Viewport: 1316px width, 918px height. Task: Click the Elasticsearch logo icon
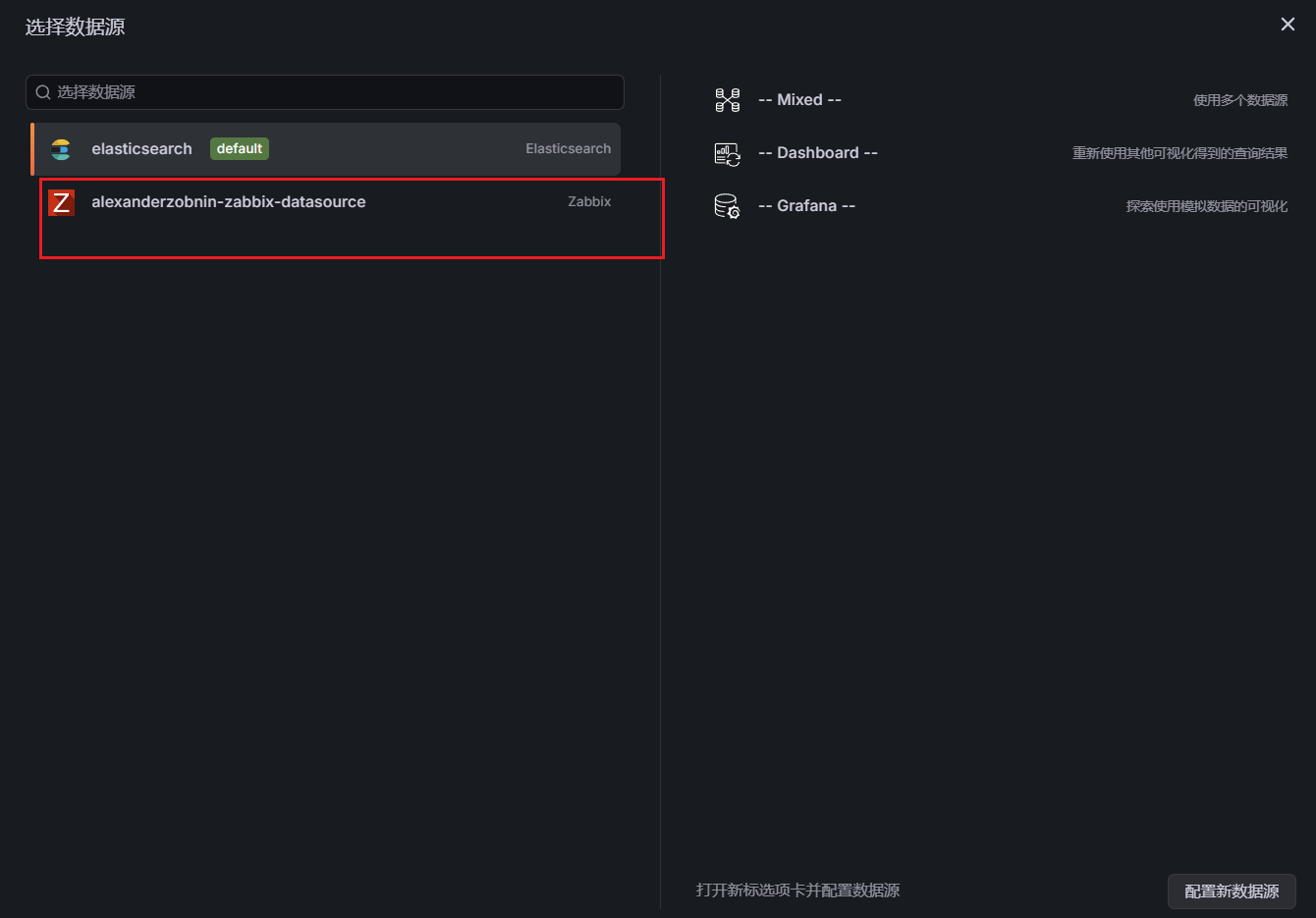pos(61,149)
